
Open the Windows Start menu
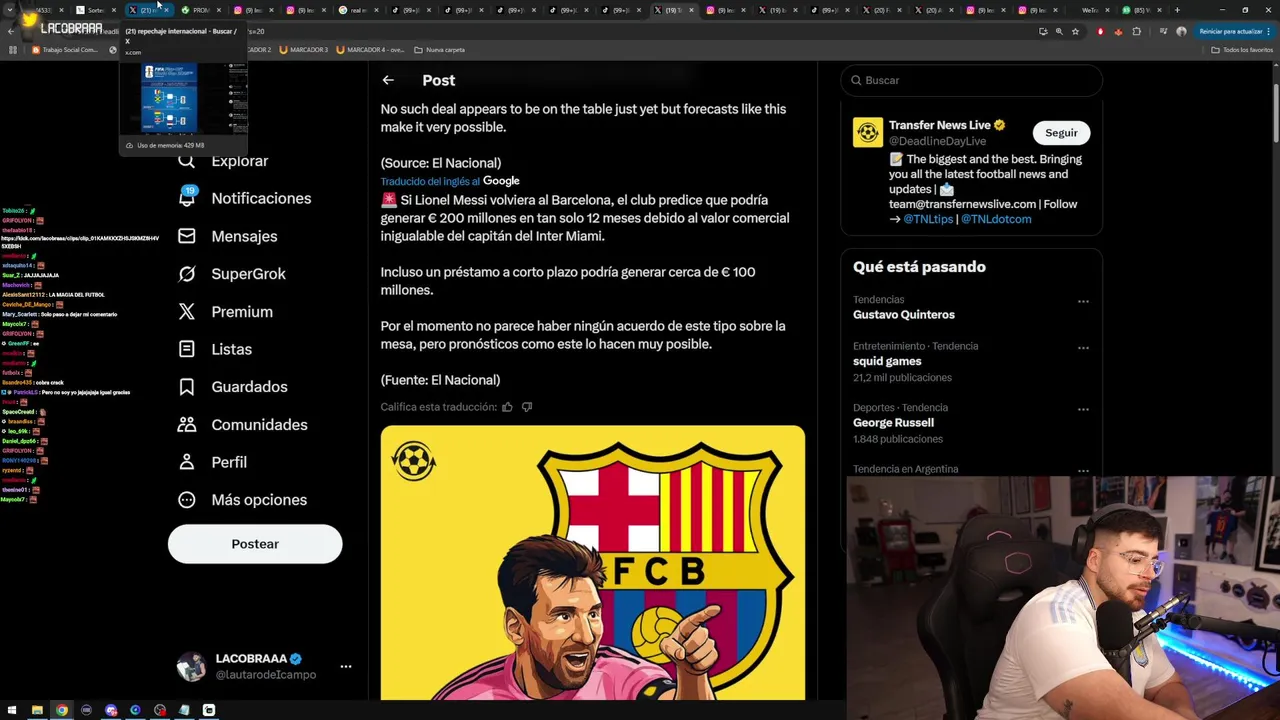12,710
